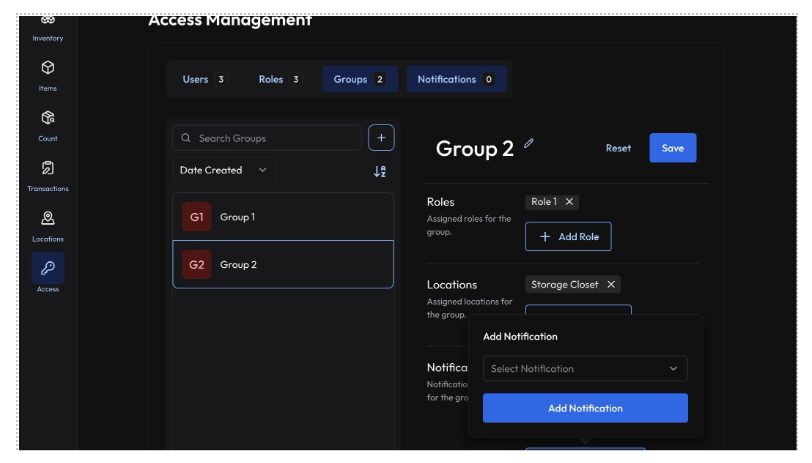Viewport: 812px width, 463px height.
Task: Click the add group plus button
Action: [x=381, y=138]
